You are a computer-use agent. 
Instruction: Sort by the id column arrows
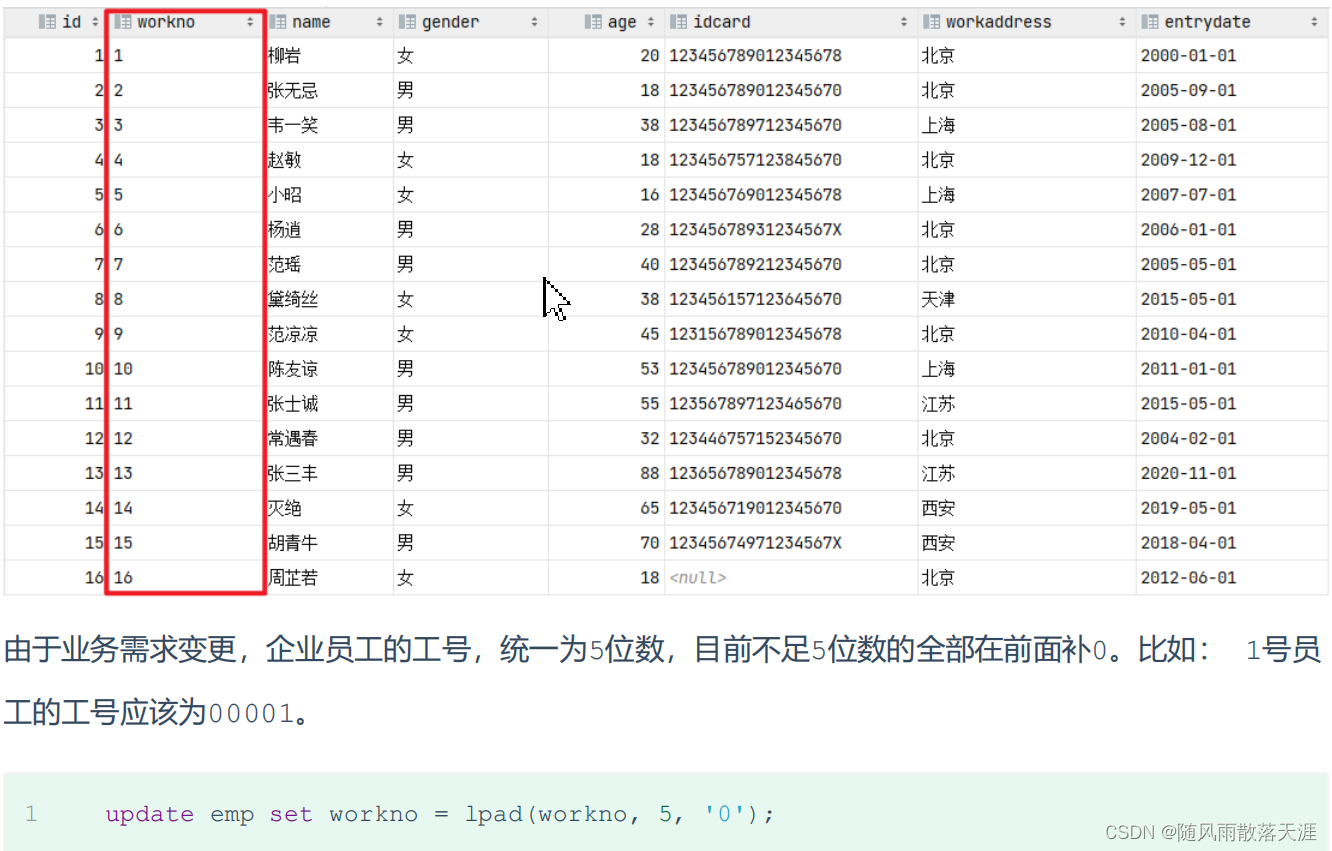pos(95,22)
